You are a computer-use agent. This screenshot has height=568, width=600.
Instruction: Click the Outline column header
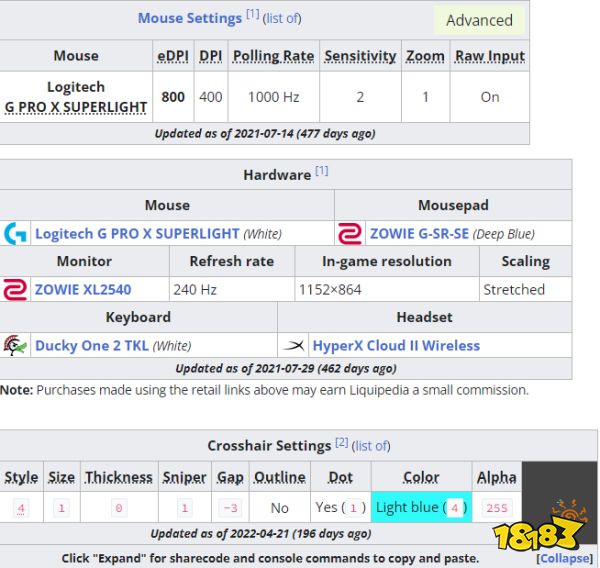pyautogui.click(x=280, y=477)
